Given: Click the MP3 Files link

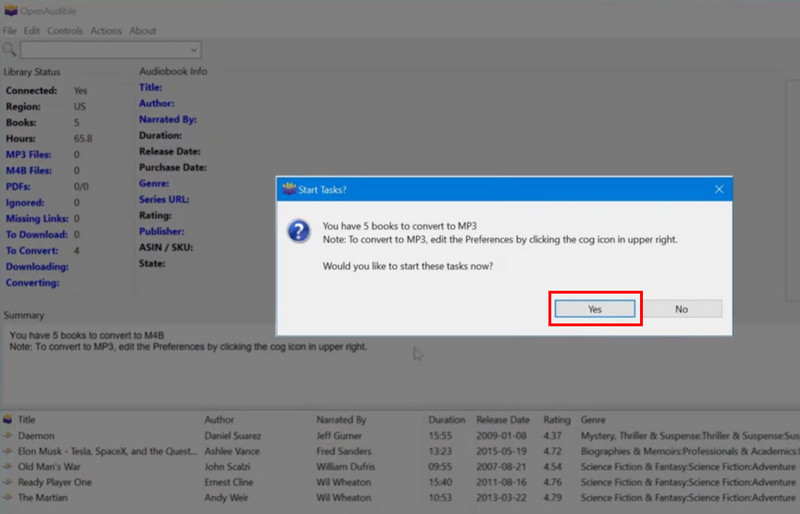Looking at the screenshot, I should [x=29, y=154].
